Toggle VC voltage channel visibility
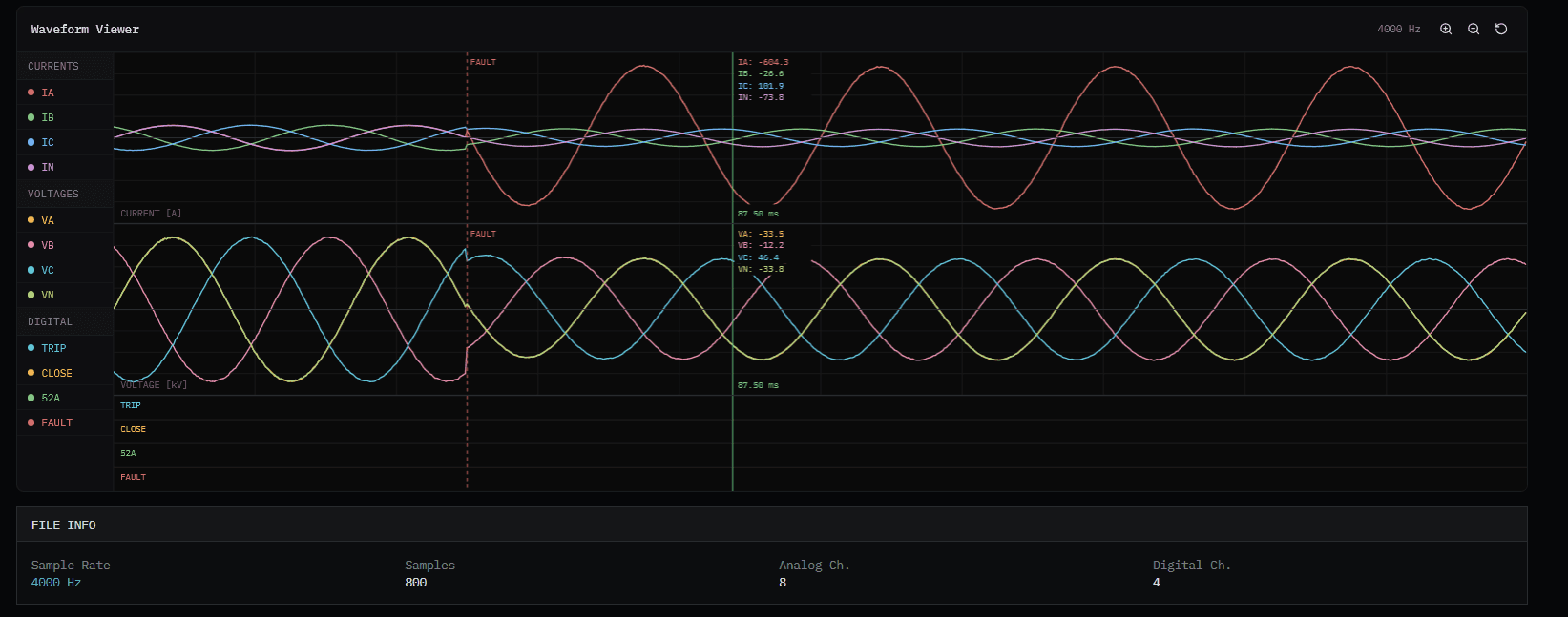This screenshot has height=617, width=1568. 65,270
